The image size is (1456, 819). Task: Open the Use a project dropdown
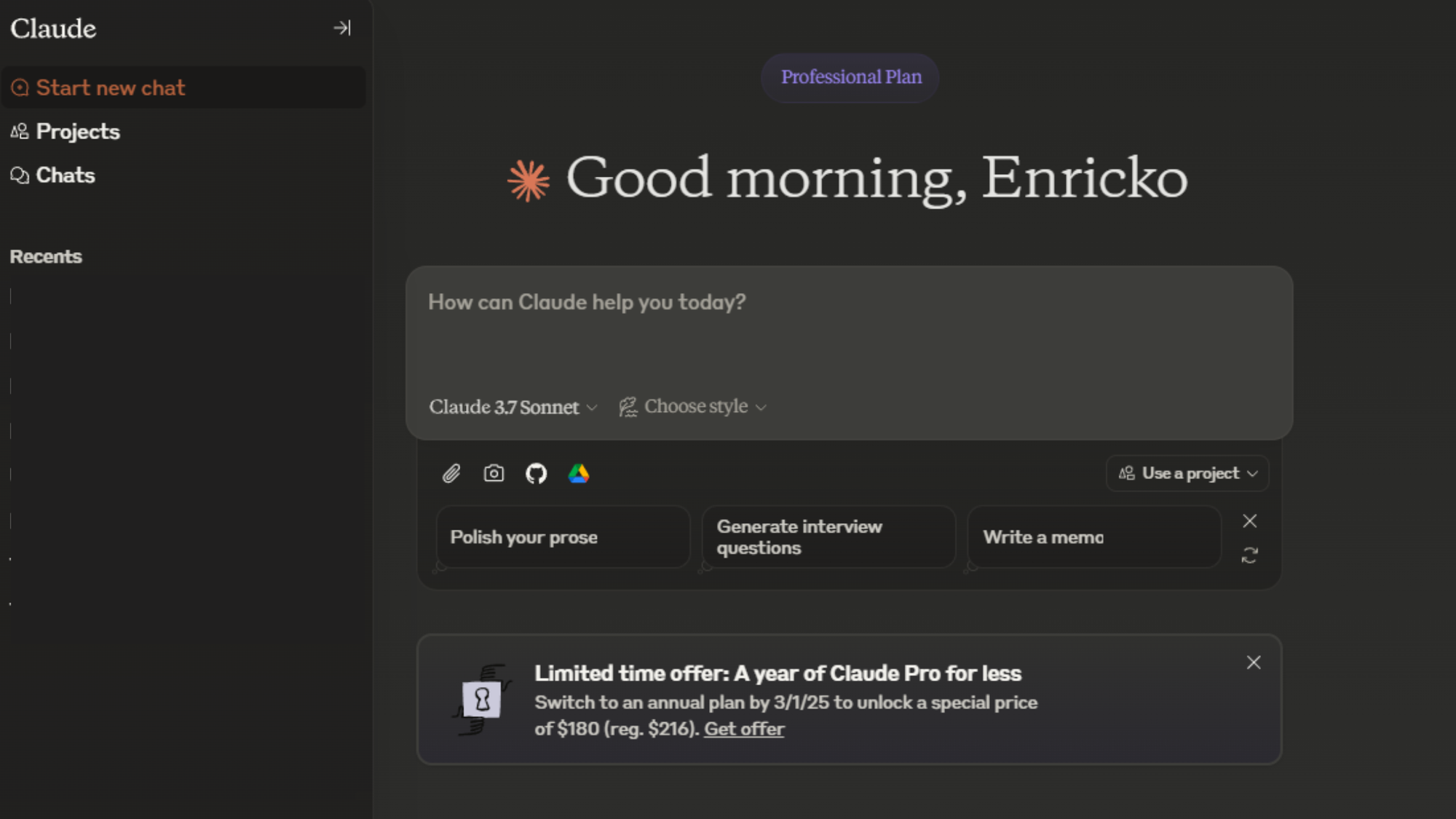(x=1187, y=473)
